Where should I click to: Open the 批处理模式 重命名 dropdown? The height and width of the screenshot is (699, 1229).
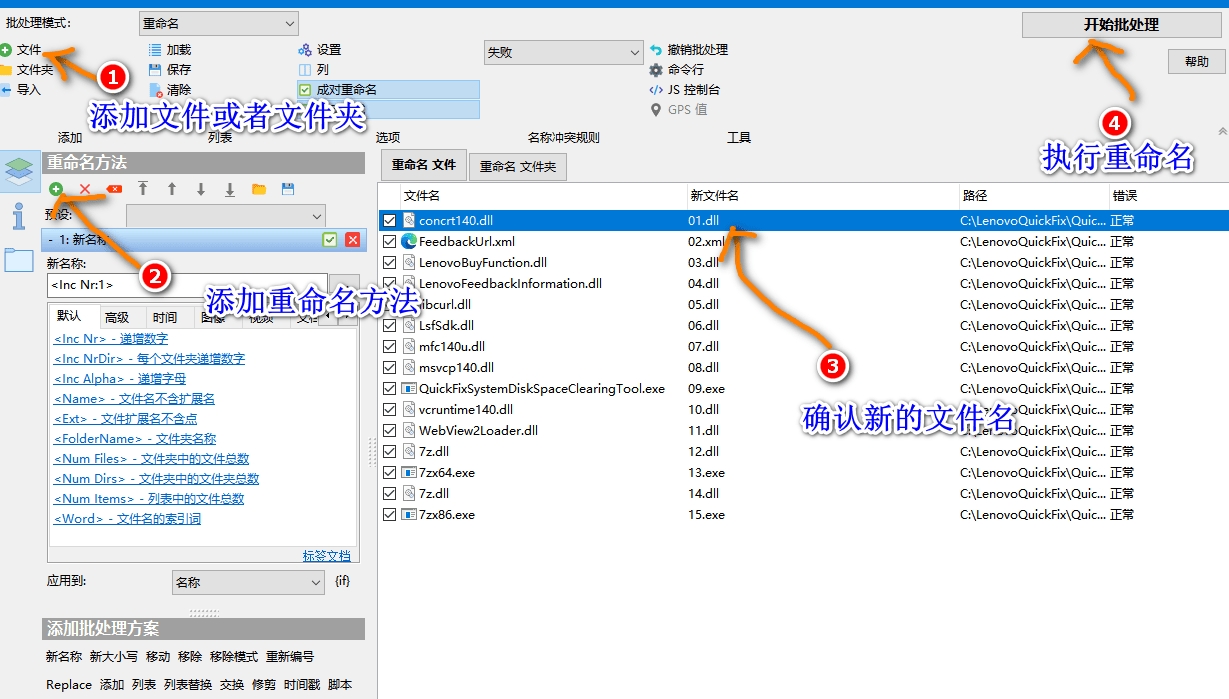click(218, 23)
